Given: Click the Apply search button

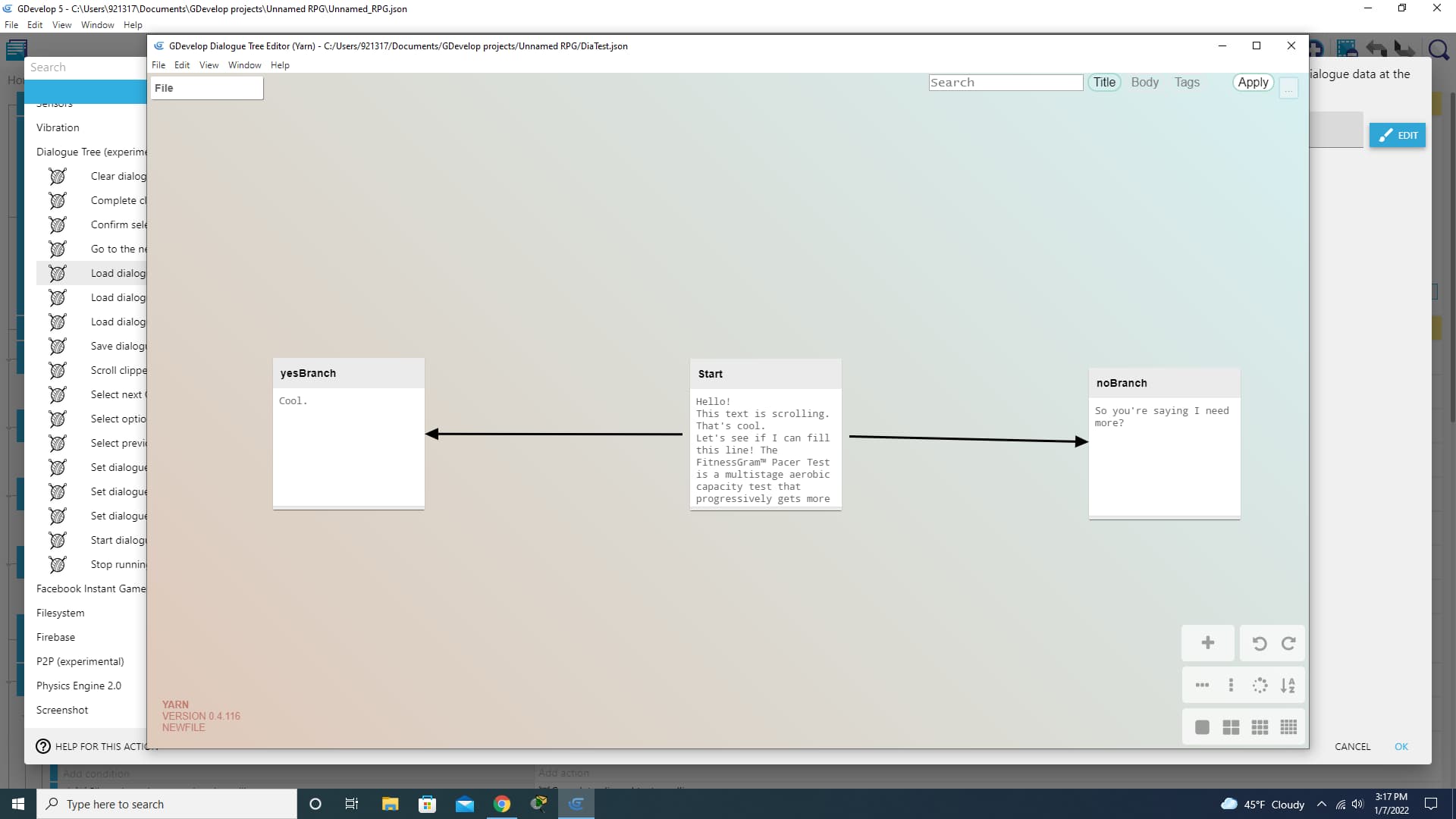Looking at the screenshot, I should coord(1253,82).
